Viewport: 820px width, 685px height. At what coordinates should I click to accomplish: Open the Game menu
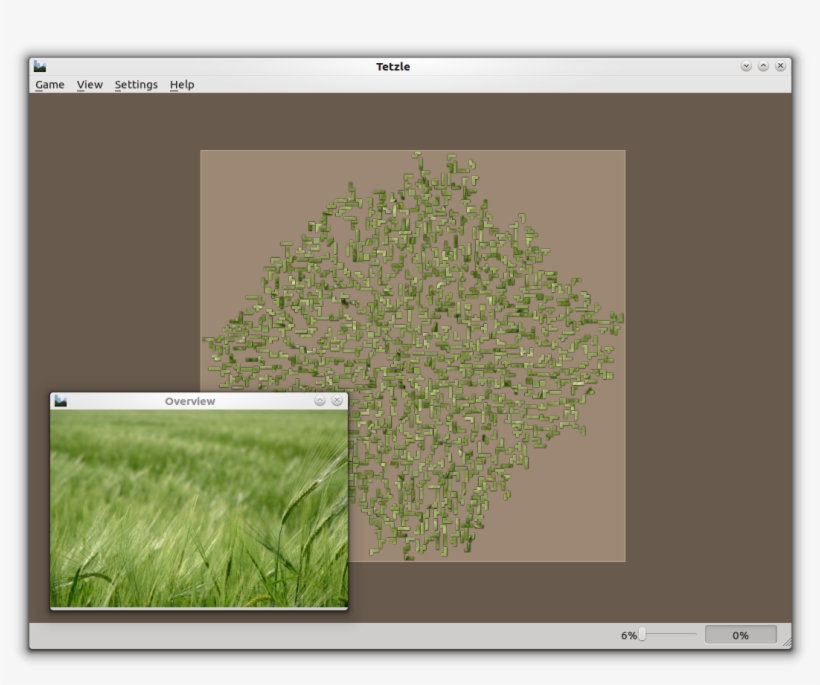click(48, 86)
